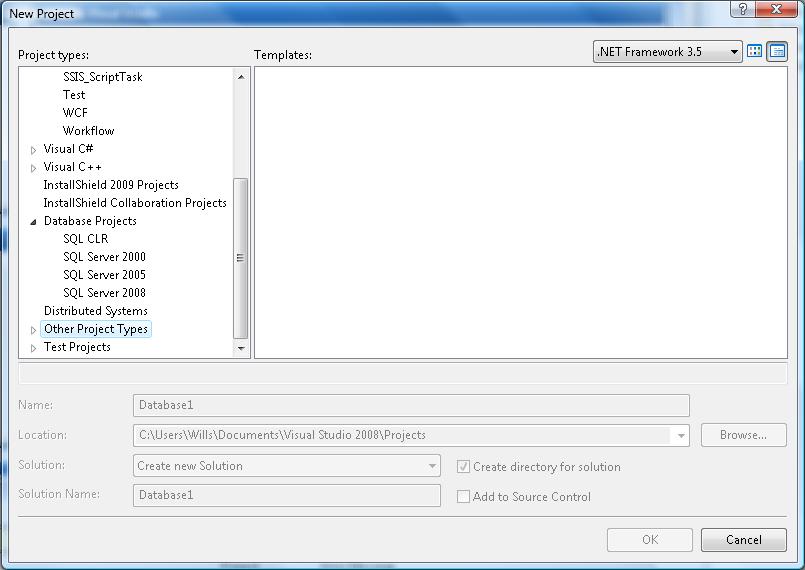This screenshot has height=570, width=805.
Task: Expand the Test Projects node
Action: point(33,348)
